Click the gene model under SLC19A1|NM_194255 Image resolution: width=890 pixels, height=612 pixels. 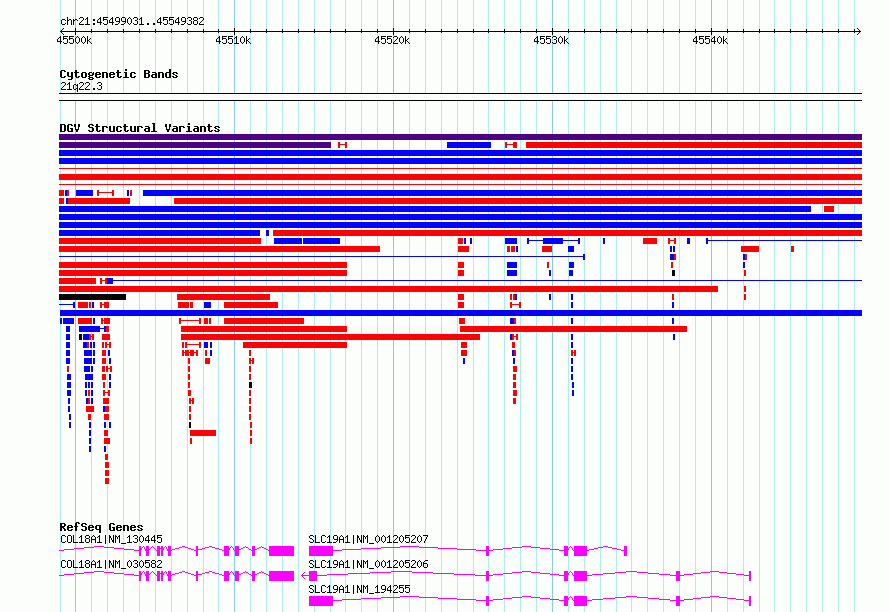tap(530, 601)
